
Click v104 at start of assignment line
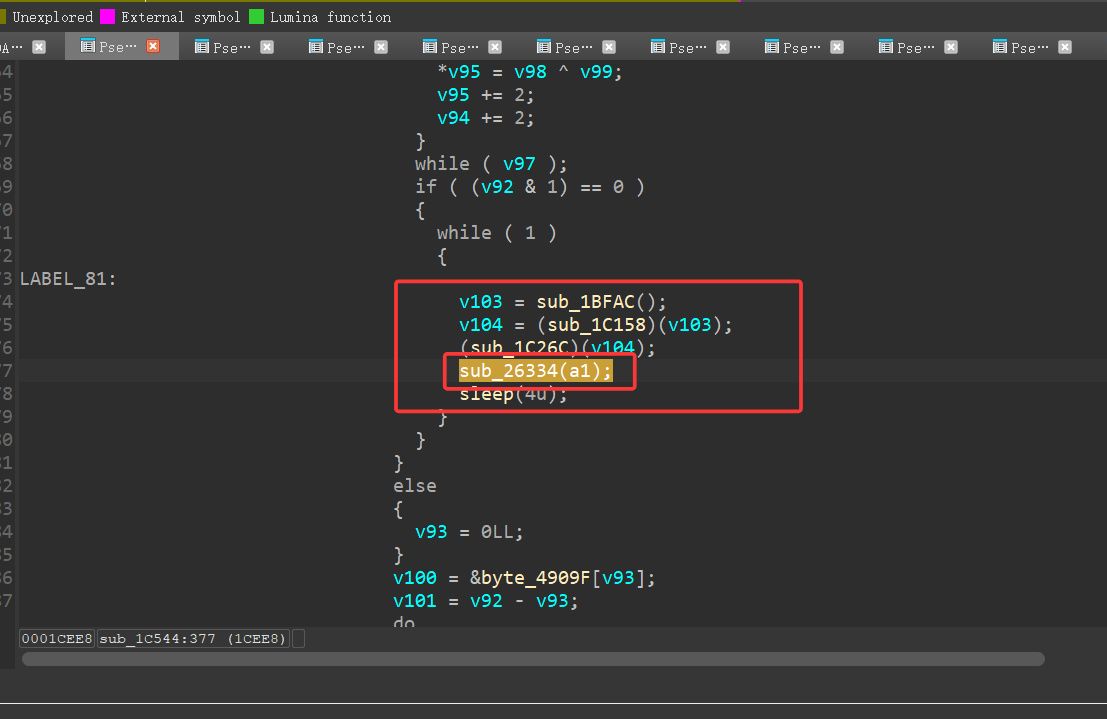[481, 325]
